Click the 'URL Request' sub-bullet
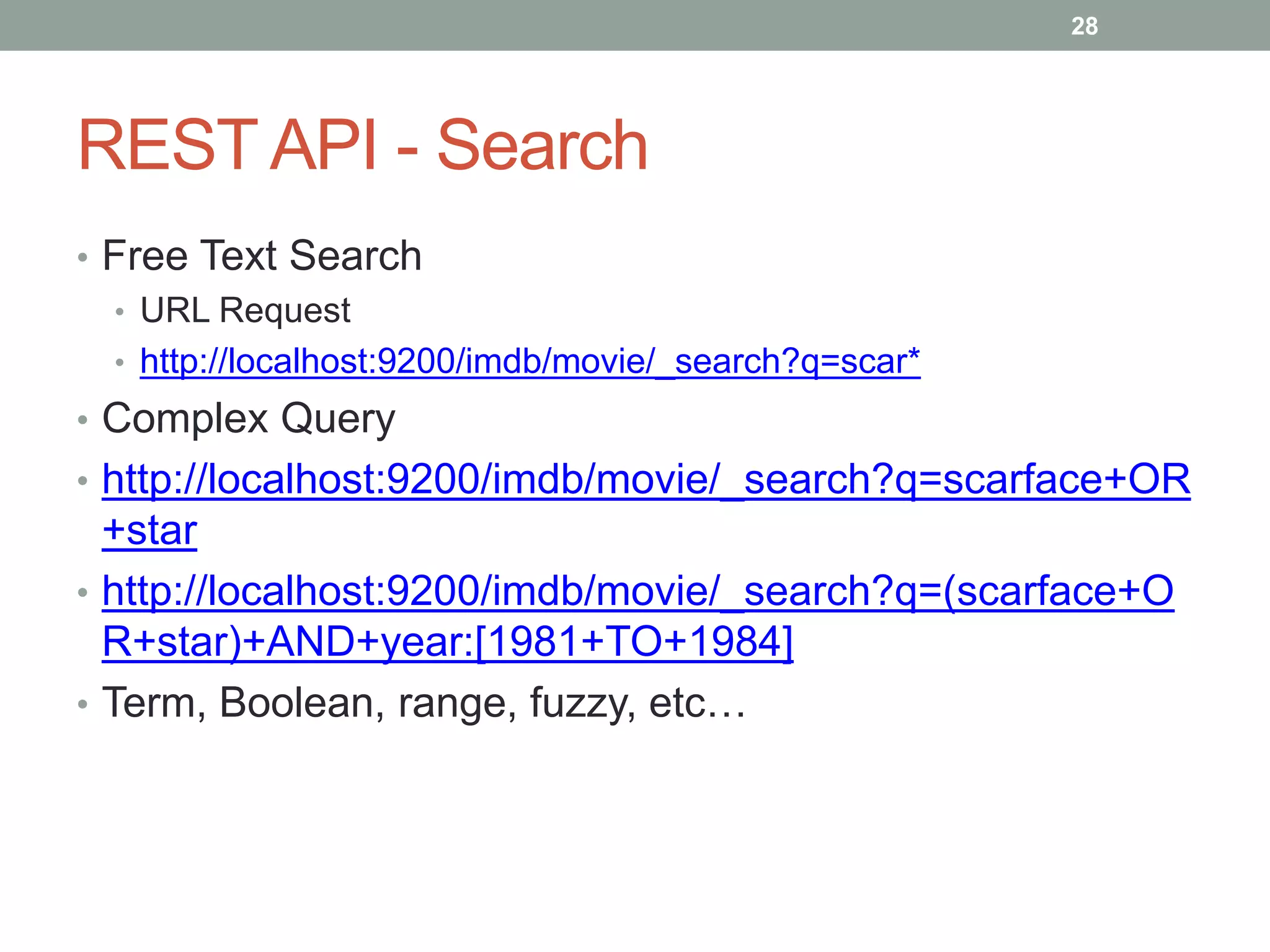This screenshot has width=1270, height=952. point(246,310)
